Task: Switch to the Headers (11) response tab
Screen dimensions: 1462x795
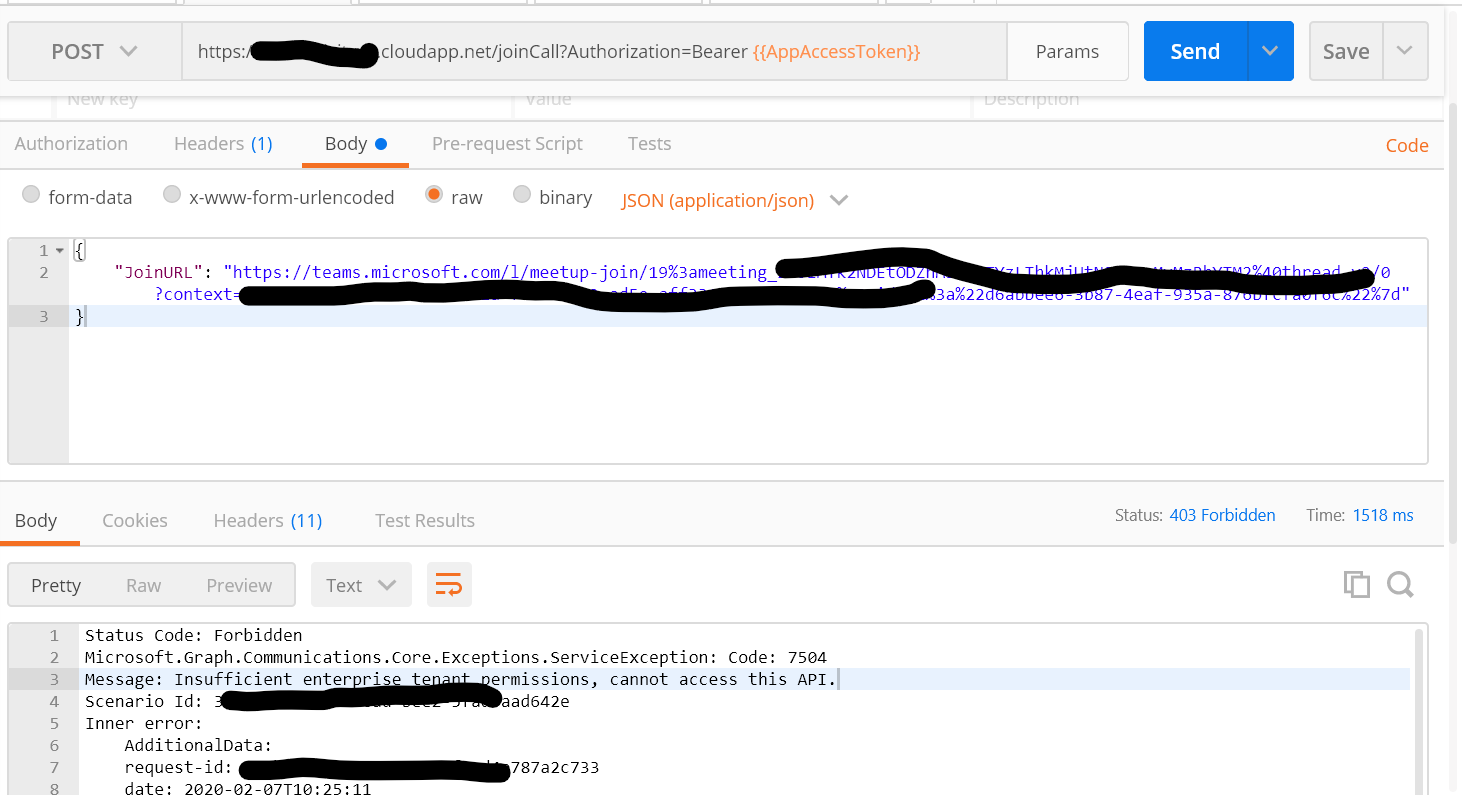Action: pos(266,520)
